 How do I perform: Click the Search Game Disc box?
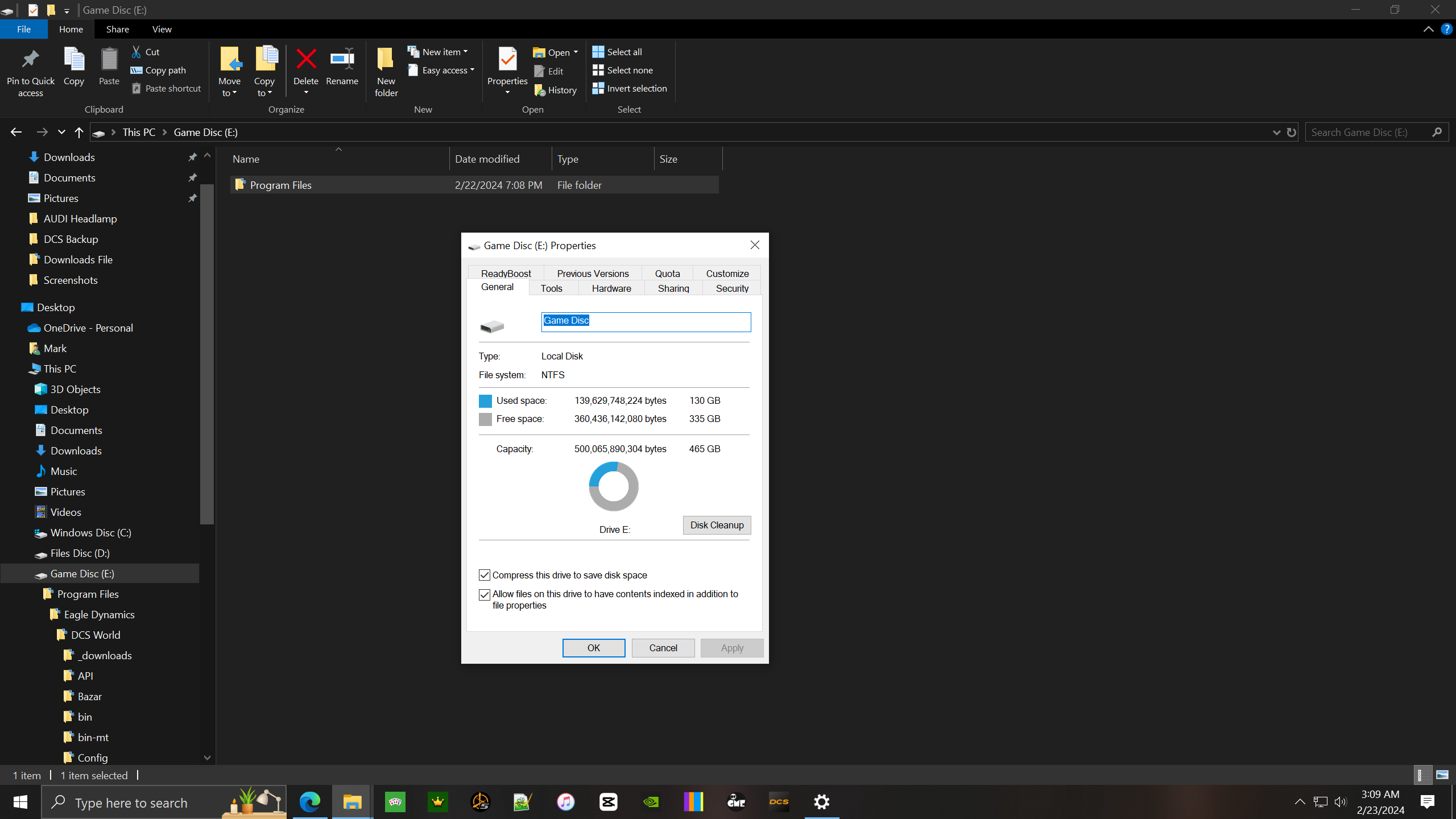(1376, 132)
